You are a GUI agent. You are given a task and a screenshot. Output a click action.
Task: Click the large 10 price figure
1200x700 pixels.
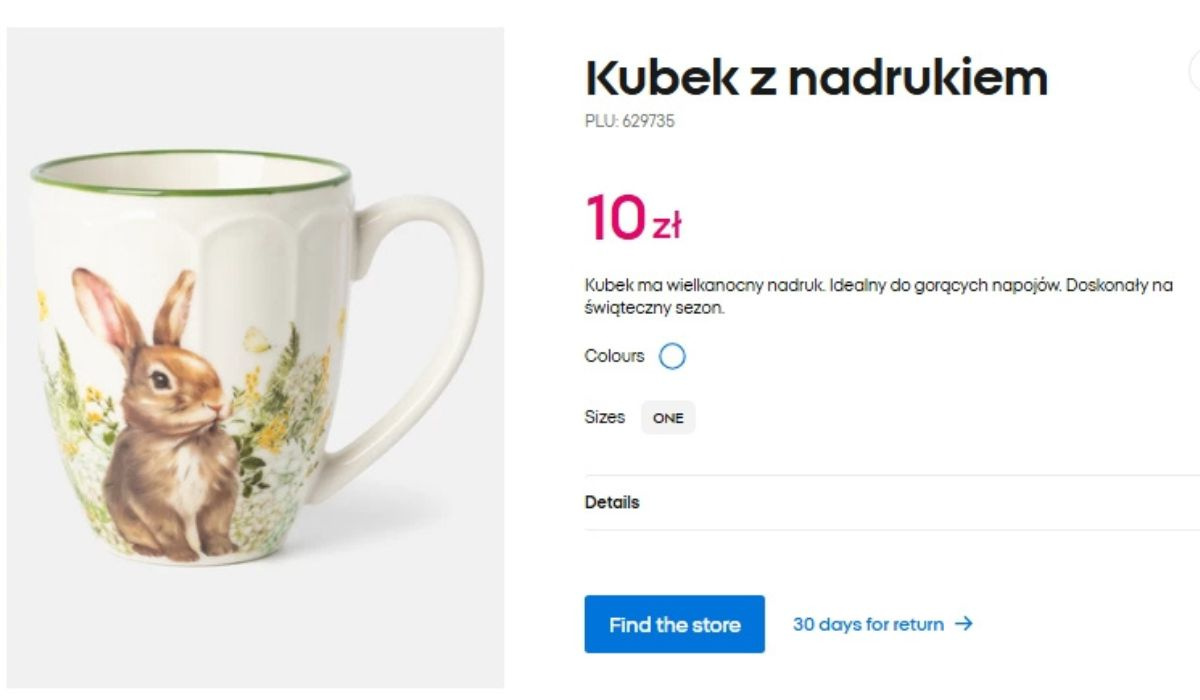[615, 217]
